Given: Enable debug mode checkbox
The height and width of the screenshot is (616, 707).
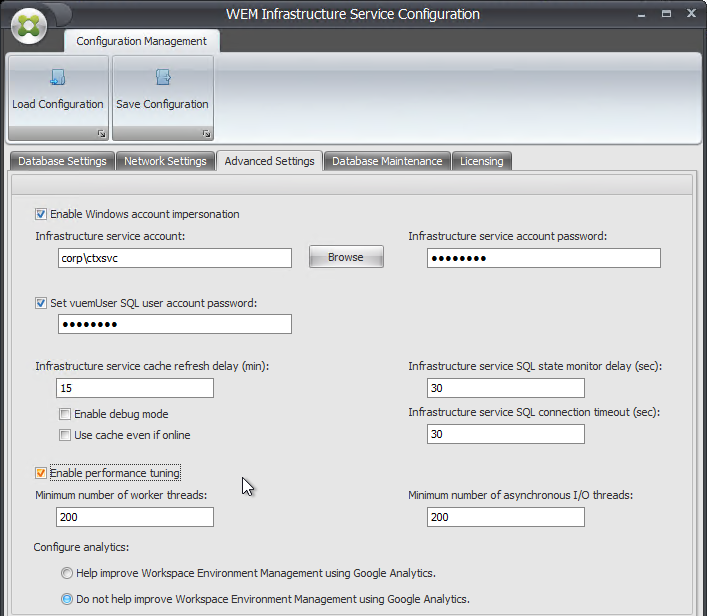Looking at the screenshot, I should click(x=65, y=414).
